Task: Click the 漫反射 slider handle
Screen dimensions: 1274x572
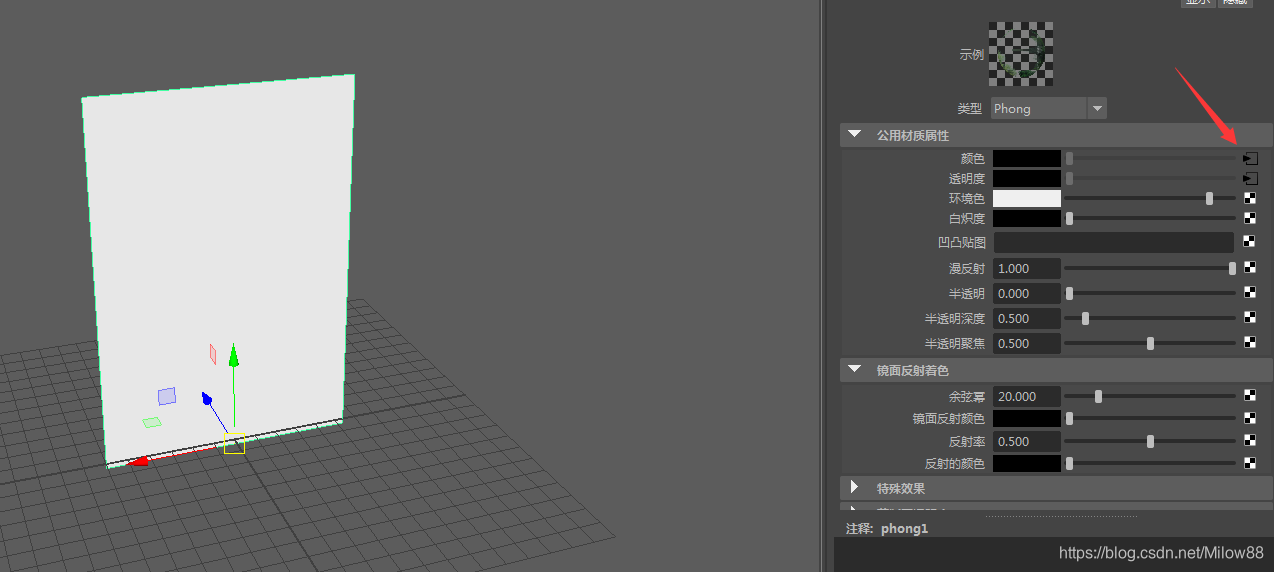Action: [1232, 268]
